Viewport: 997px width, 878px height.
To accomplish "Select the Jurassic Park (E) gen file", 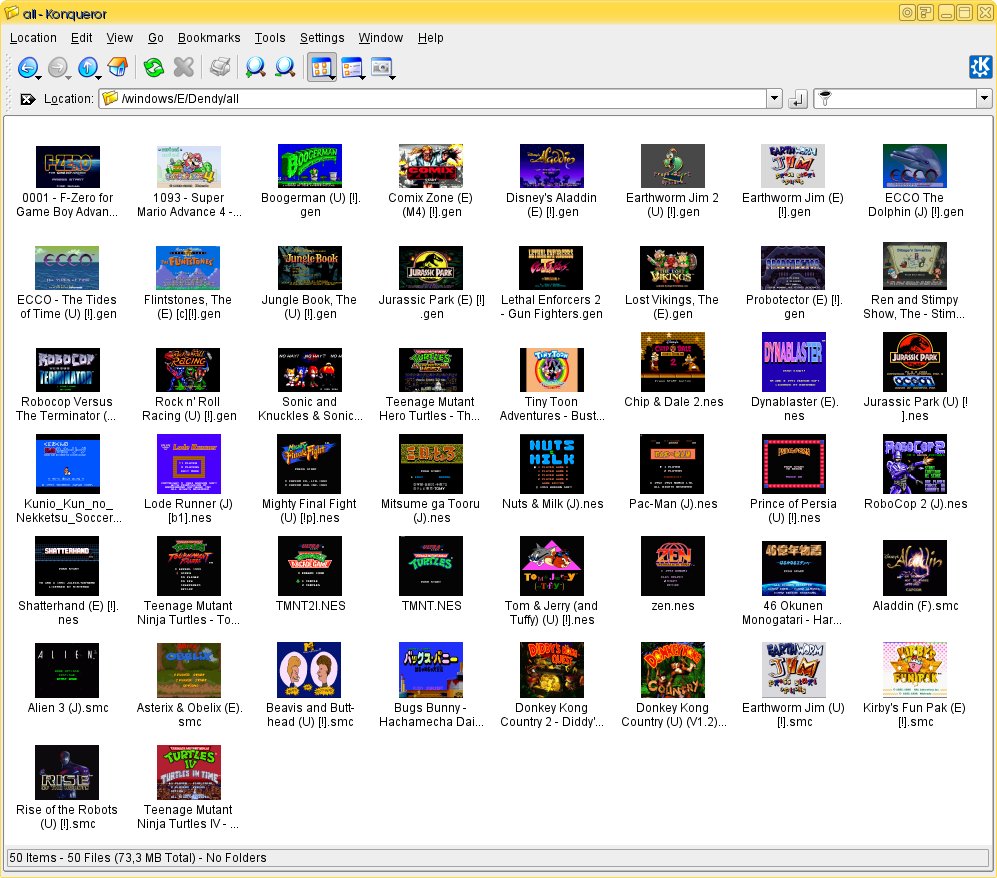I will point(430,284).
